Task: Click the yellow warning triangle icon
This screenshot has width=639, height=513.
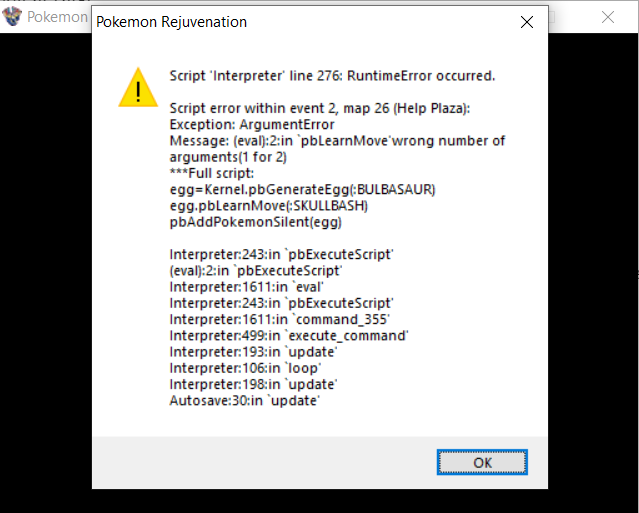Action: tap(136, 87)
